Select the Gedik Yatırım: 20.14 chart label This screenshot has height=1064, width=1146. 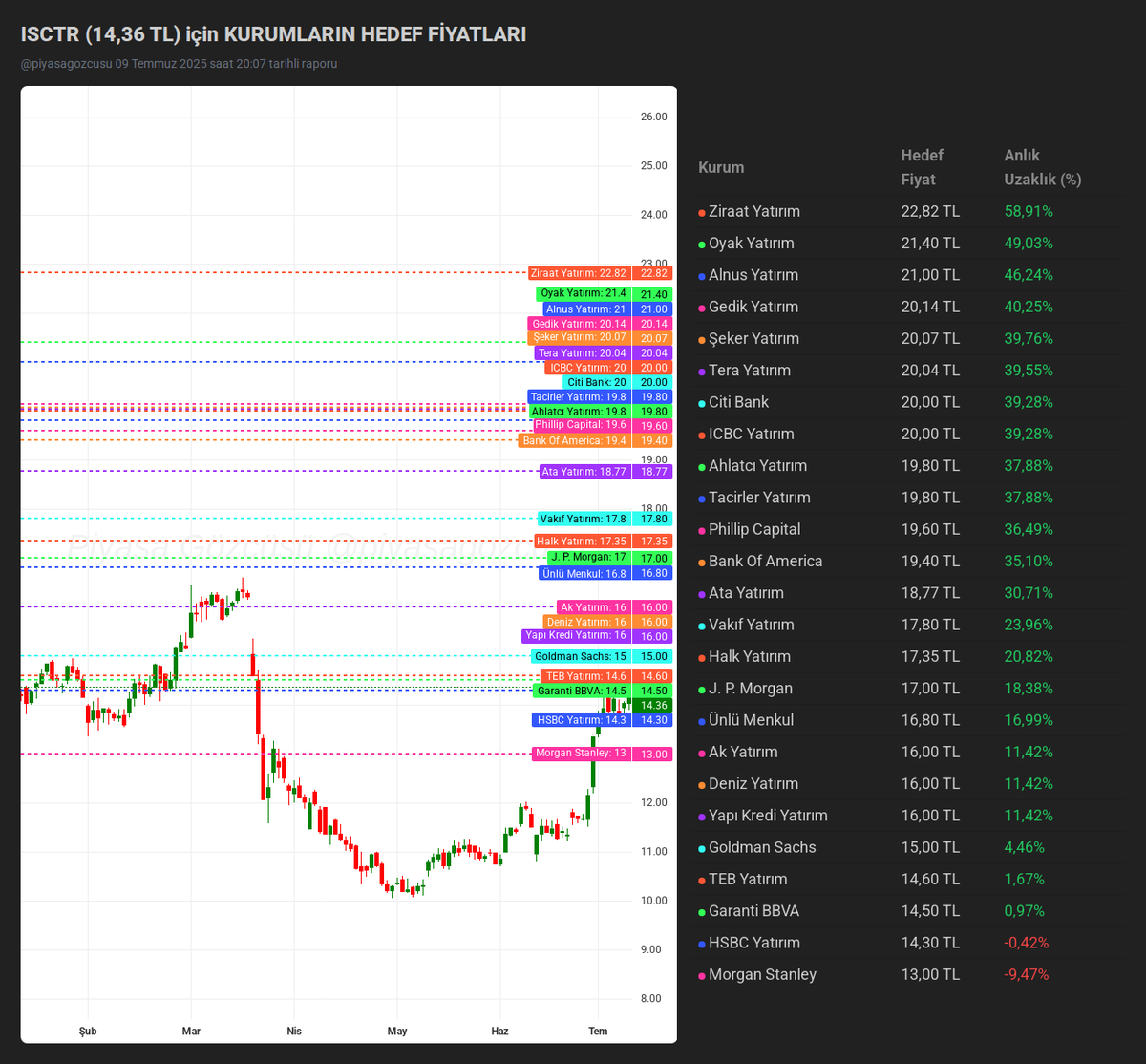click(x=580, y=324)
